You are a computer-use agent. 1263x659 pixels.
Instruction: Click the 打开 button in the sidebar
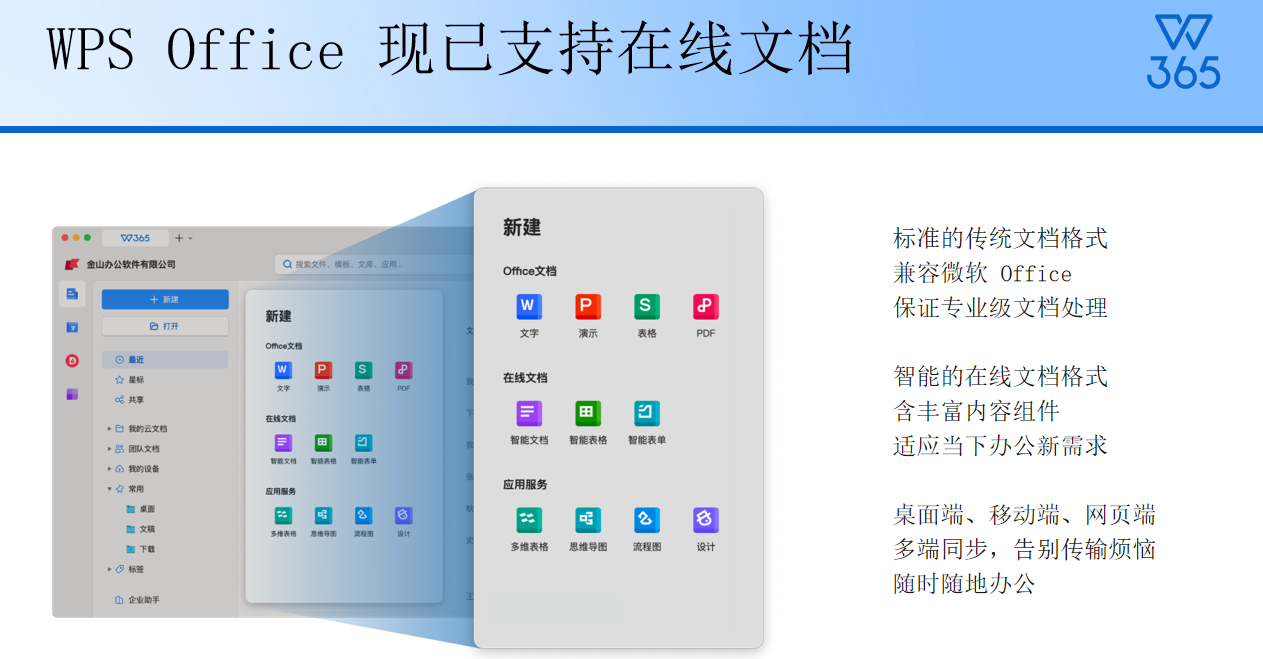165,326
